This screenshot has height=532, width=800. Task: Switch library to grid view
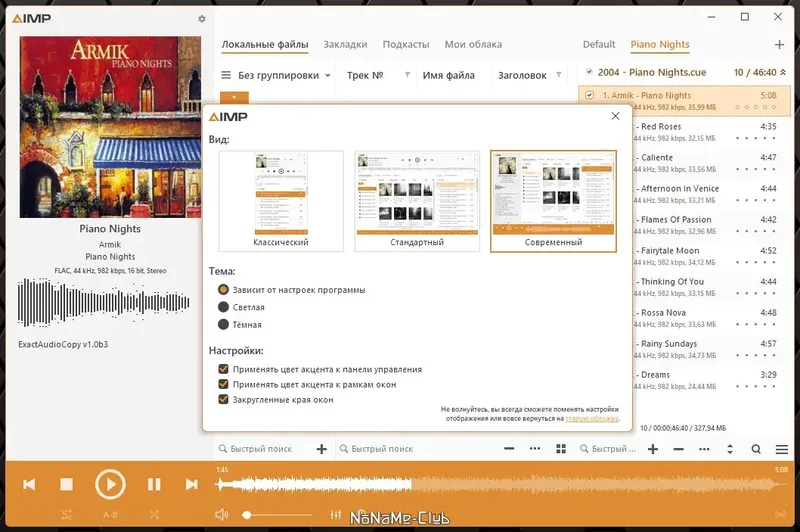coord(561,449)
